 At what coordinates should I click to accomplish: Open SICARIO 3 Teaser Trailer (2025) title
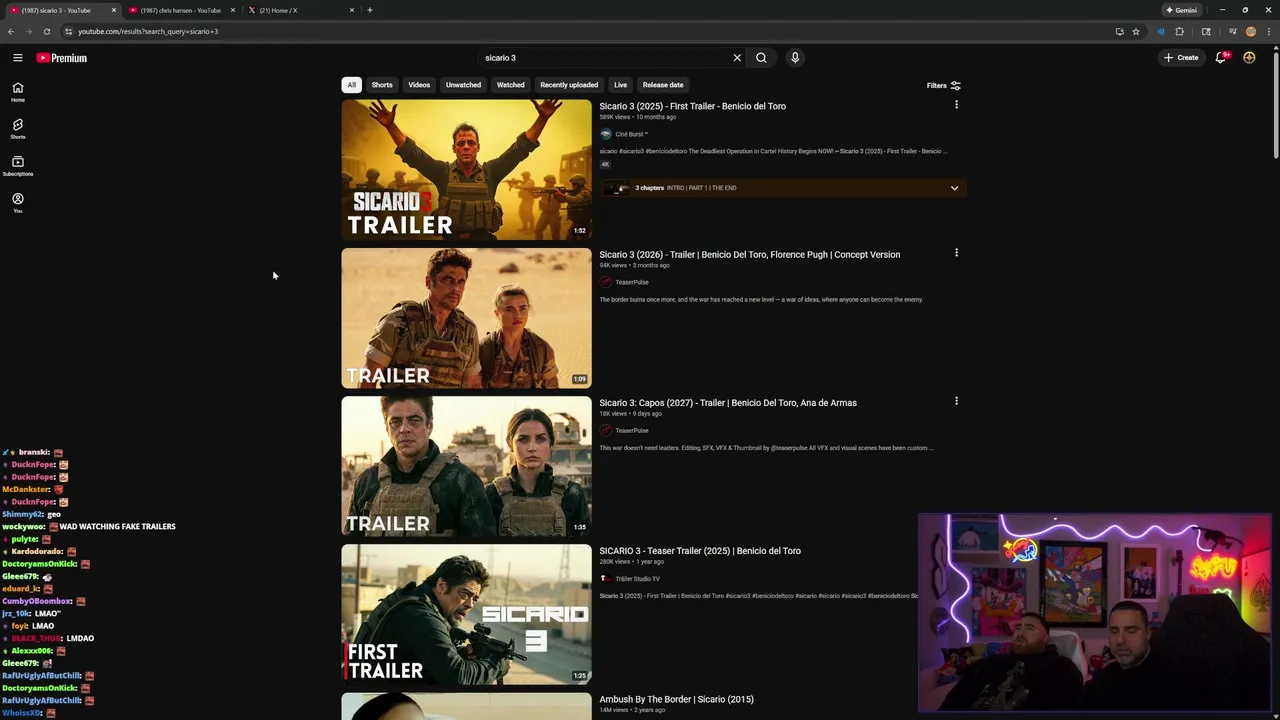(x=700, y=551)
